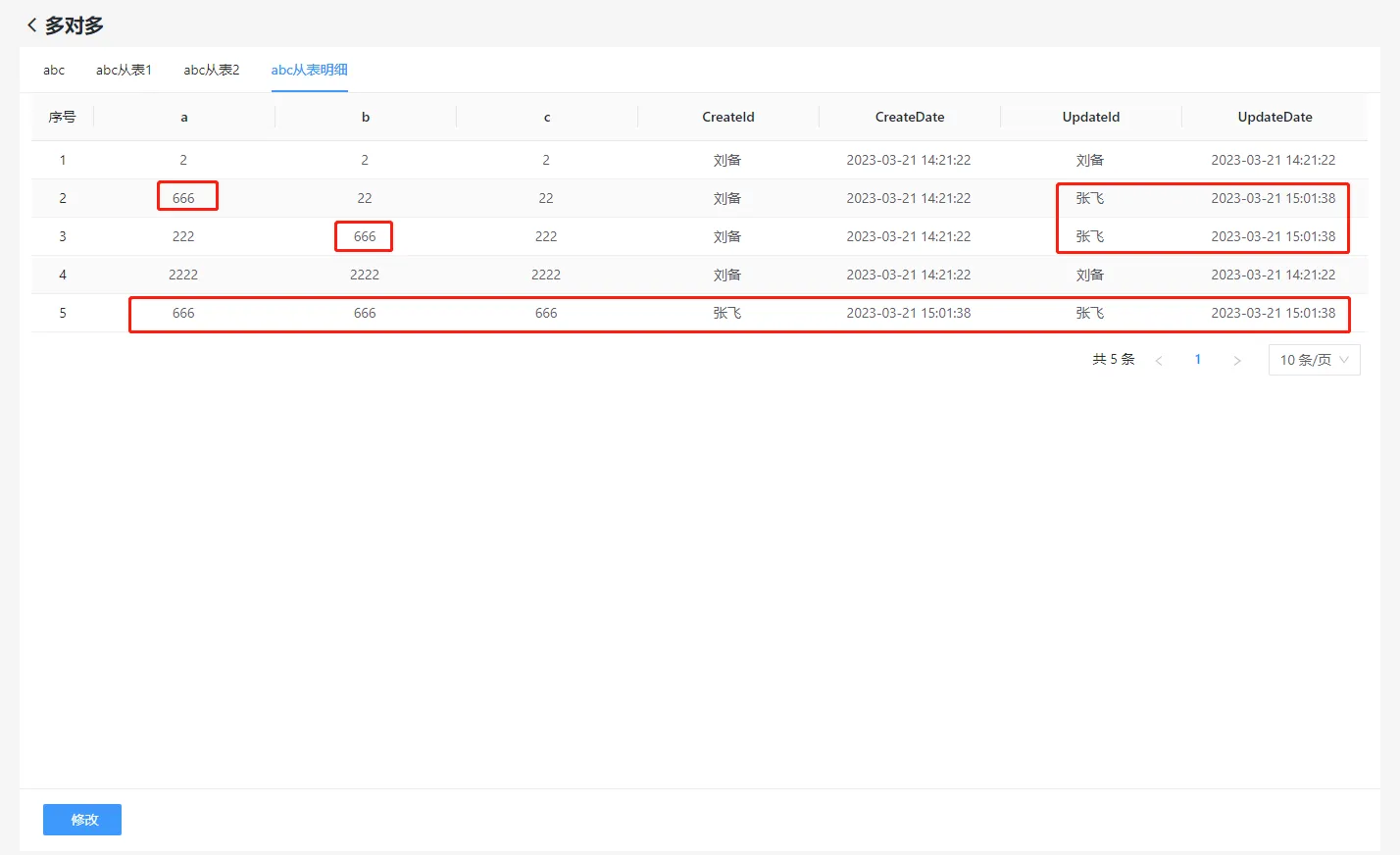The height and width of the screenshot is (855, 1400).
Task: Click the blue 修改 button
Action: pyautogui.click(x=82, y=820)
